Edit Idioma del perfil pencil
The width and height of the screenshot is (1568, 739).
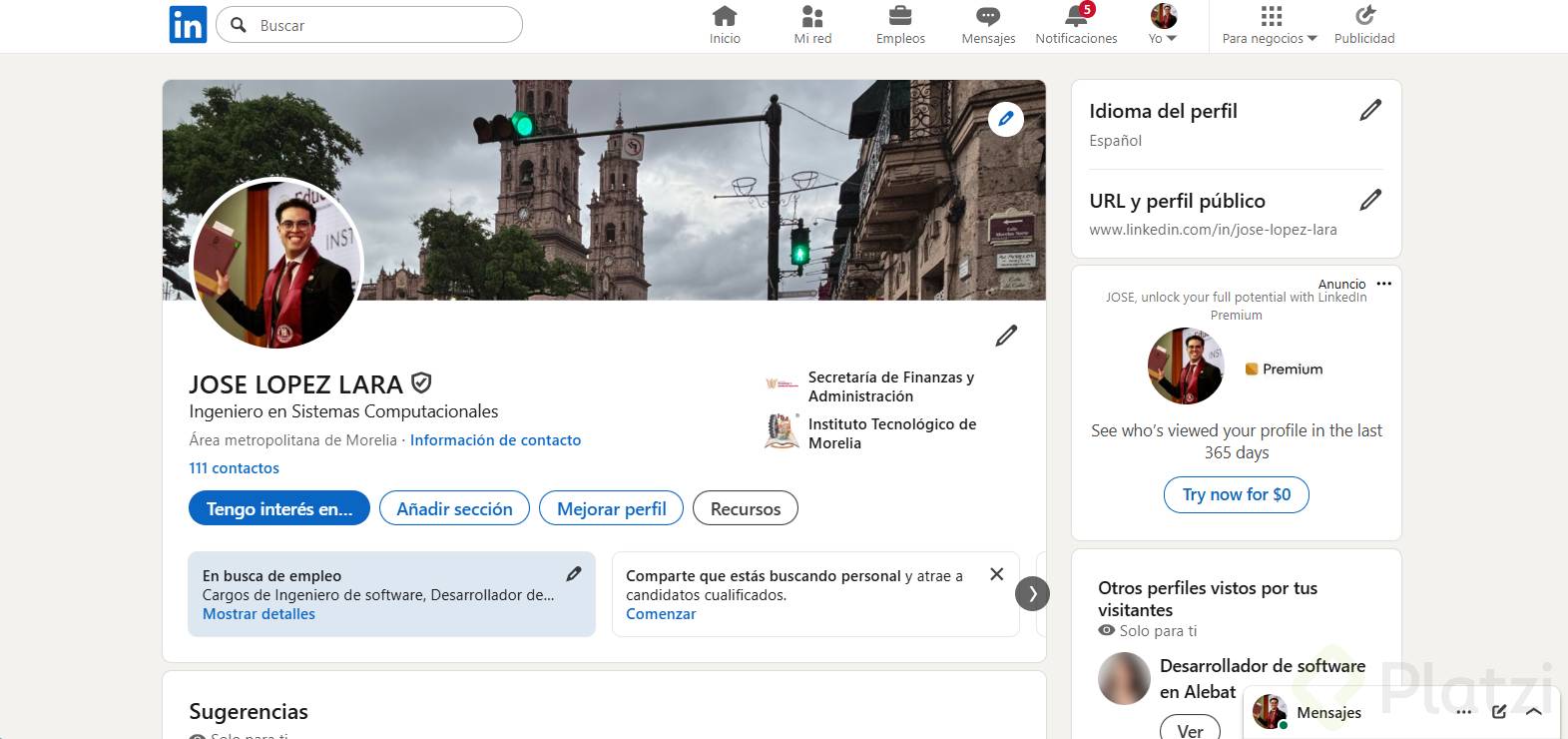pyautogui.click(x=1370, y=110)
